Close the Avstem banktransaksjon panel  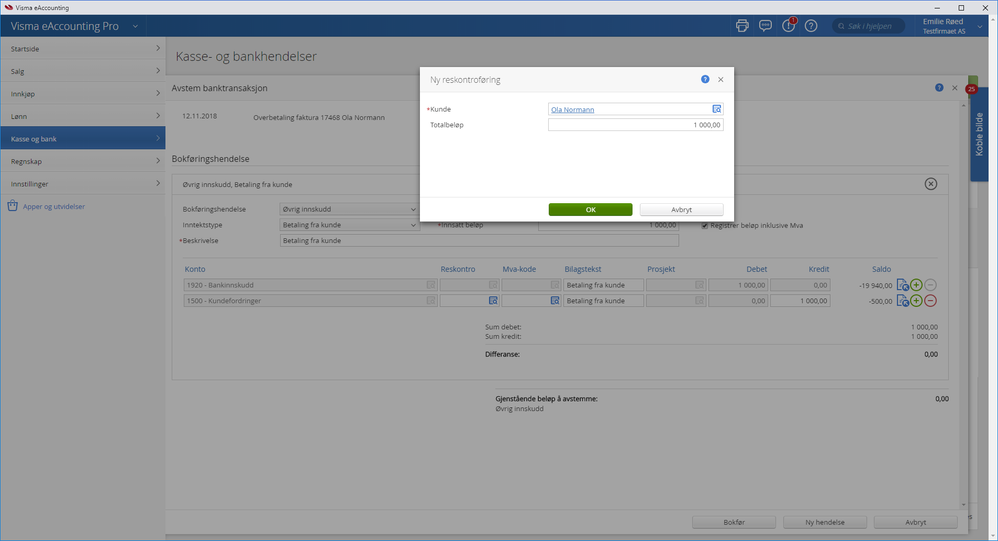[955, 88]
